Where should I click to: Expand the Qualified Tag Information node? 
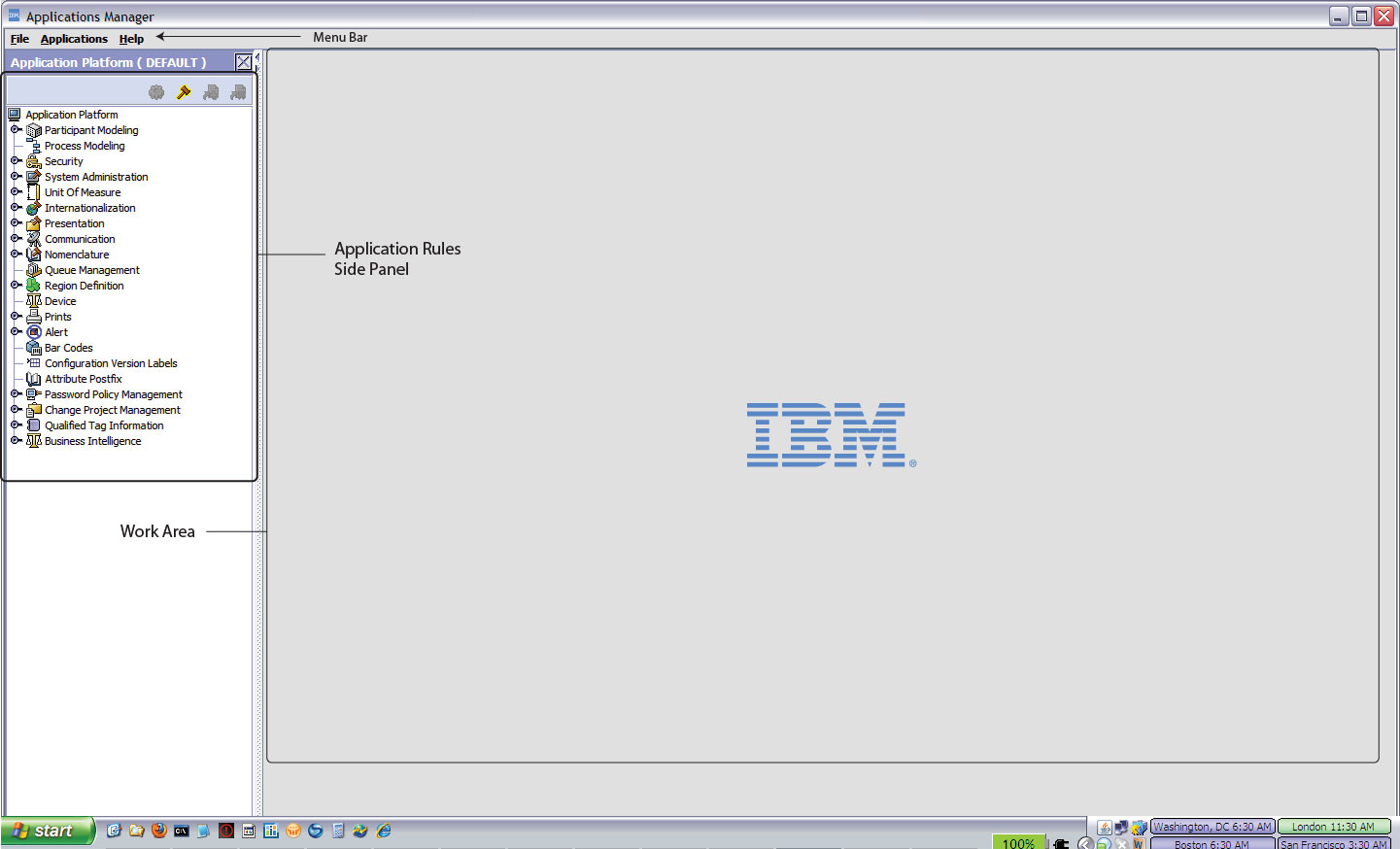point(16,424)
